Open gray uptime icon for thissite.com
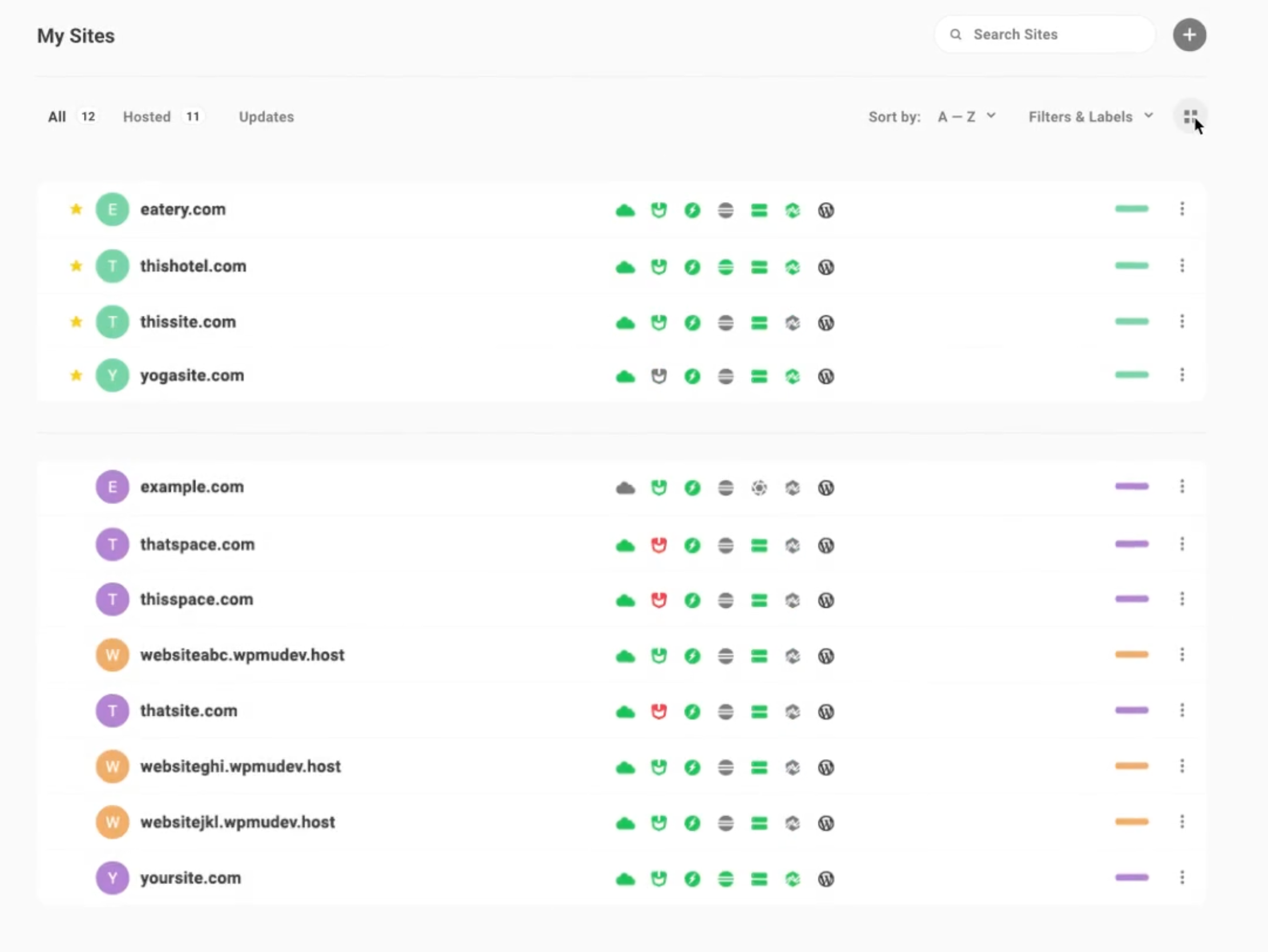The height and width of the screenshot is (952, 1268). (x=793, y=323)
